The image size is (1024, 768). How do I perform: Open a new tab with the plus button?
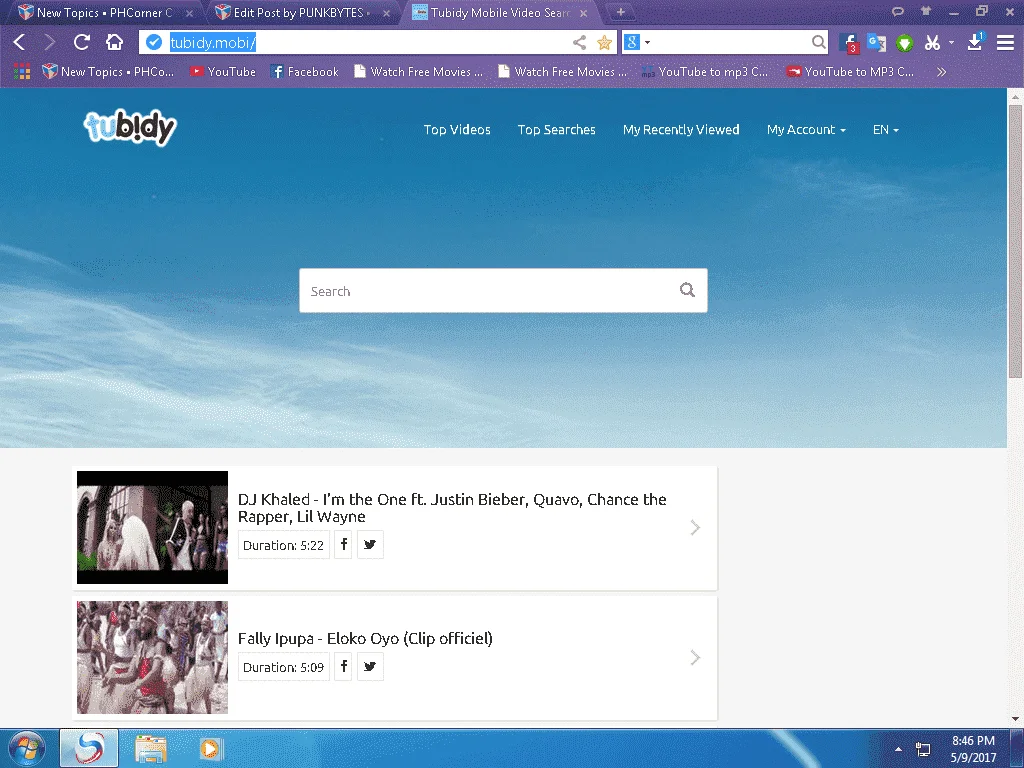click(x=620, y=12)
